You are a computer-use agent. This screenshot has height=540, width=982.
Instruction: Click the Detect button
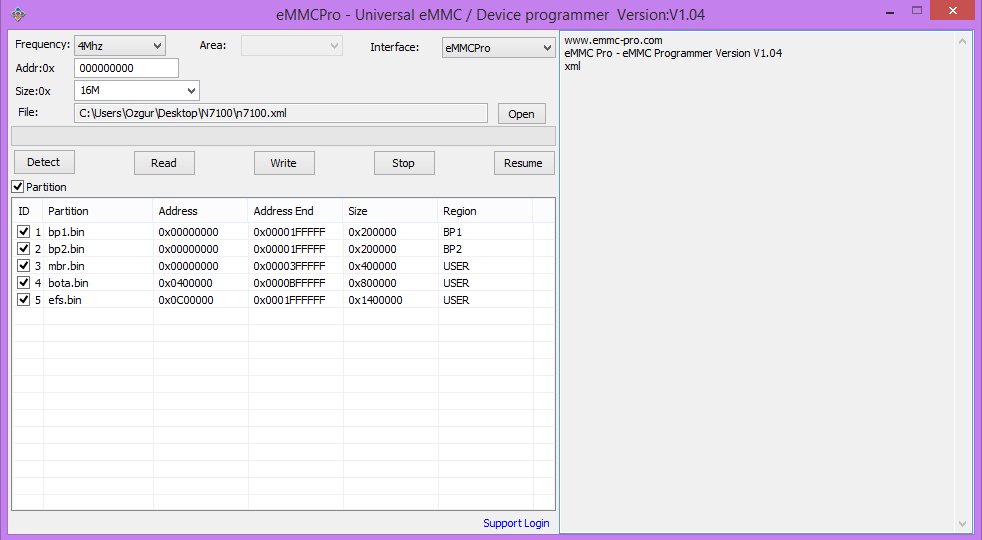[x=44, y=162]
